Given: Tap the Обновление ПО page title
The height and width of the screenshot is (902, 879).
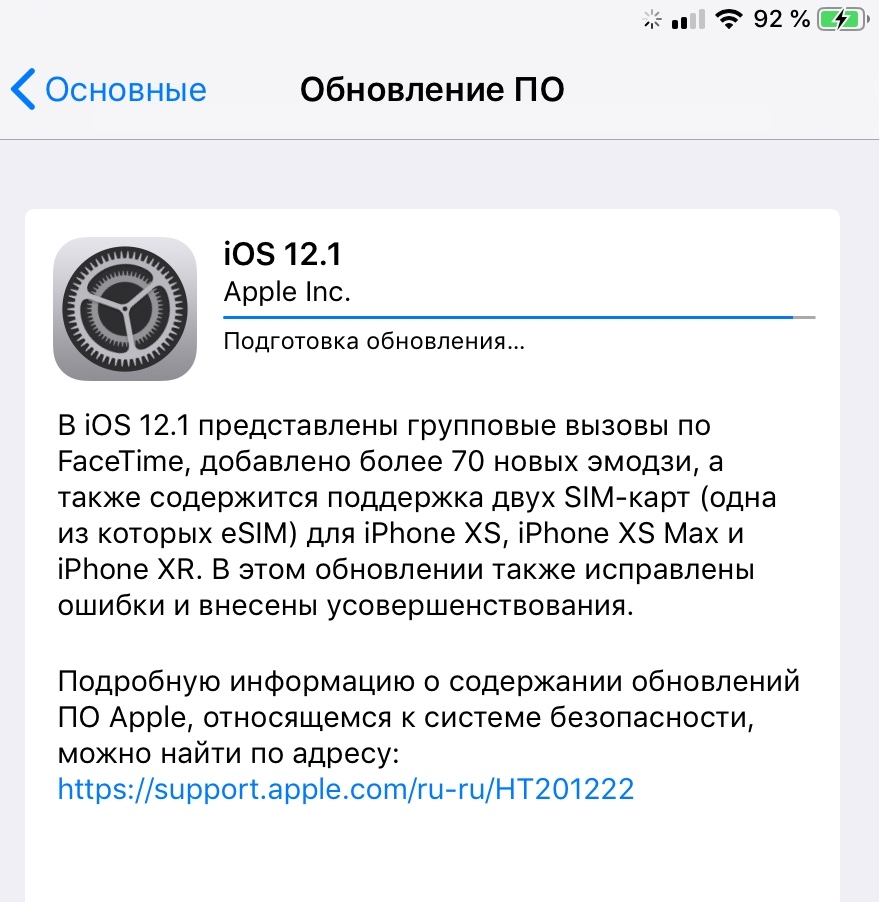Looking at the screenshot, I should (x=432, y=90).
